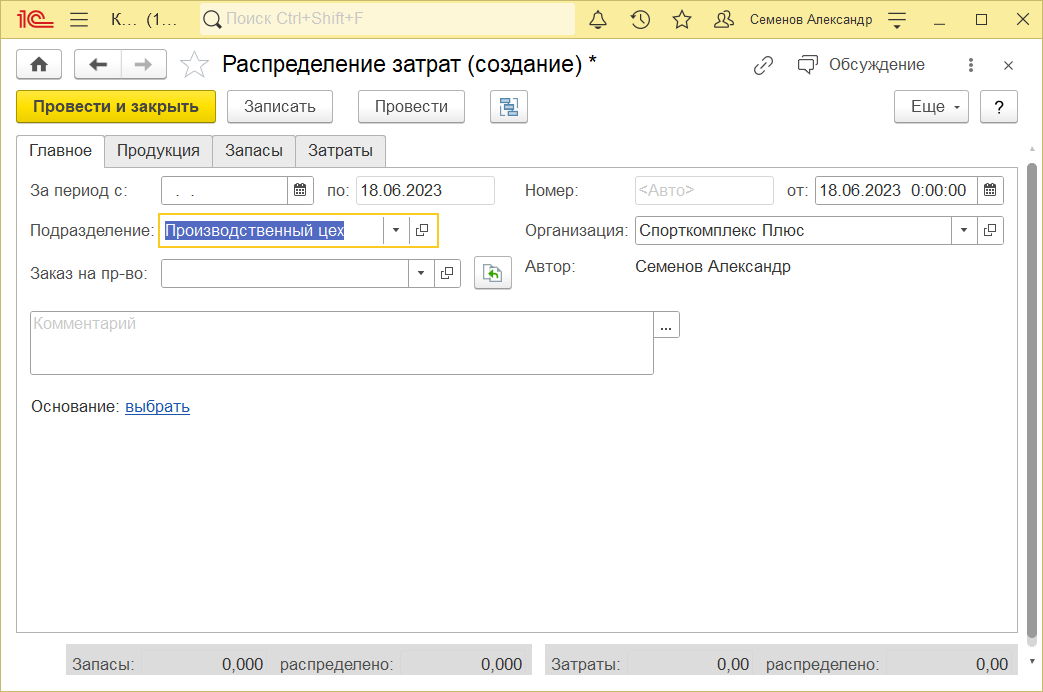Image resolution: width=1043 pixels, height=692 pixels.
Task: Click the vertical scrollbar on right
Action: (x=1032, y=399)
